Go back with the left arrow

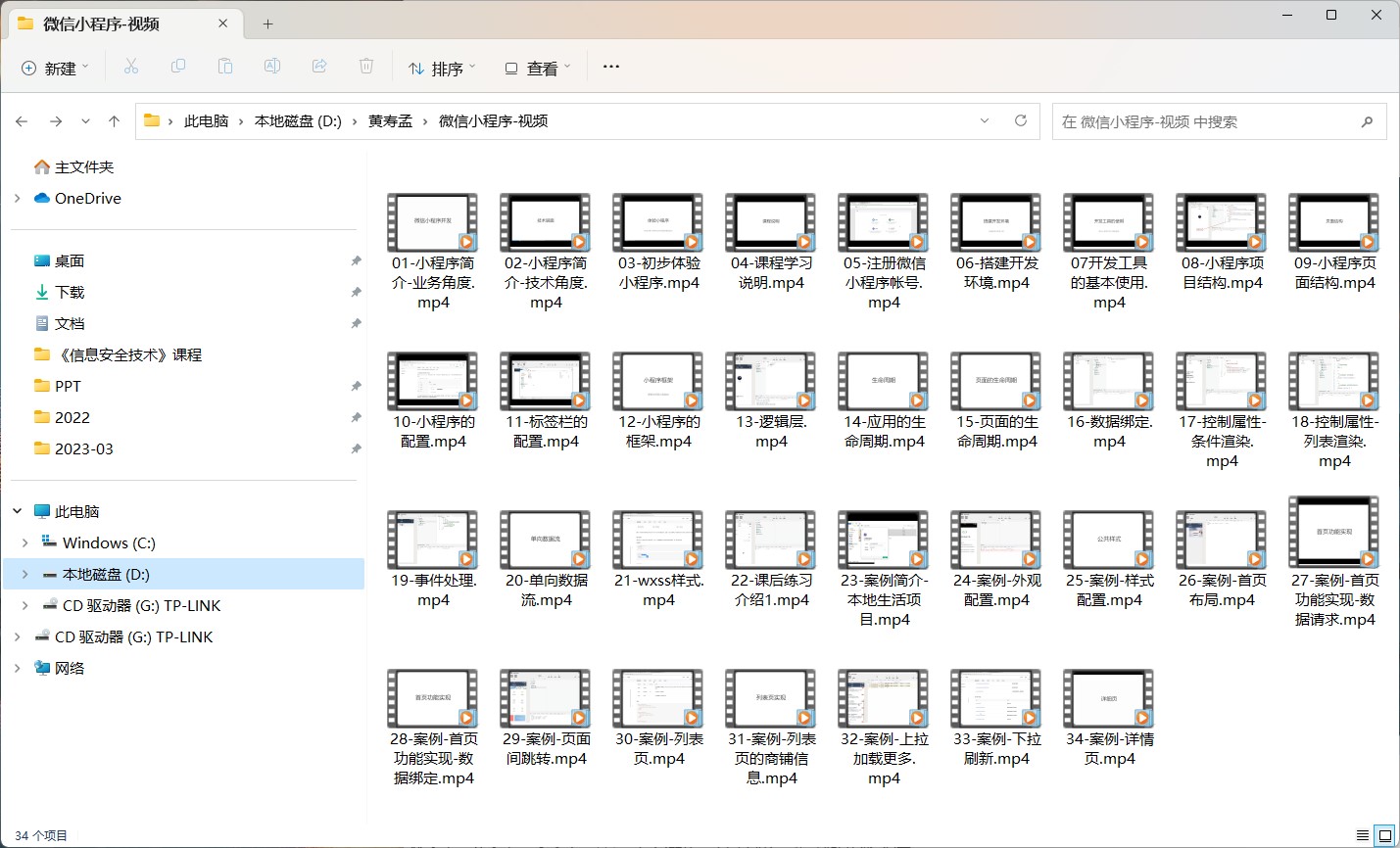click(22, 121)
